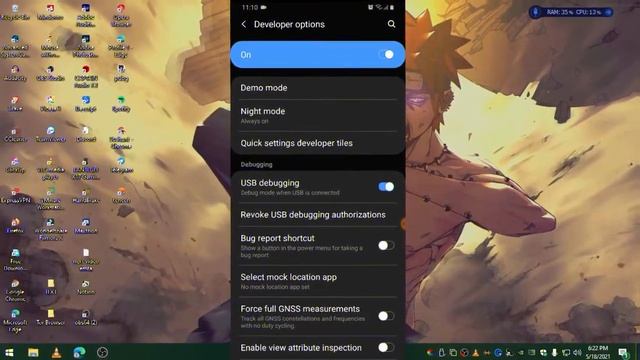Image resolution: width=640 pixels, height=360 pixels.
Task: Open Demo mode setting
Action: 318,88
